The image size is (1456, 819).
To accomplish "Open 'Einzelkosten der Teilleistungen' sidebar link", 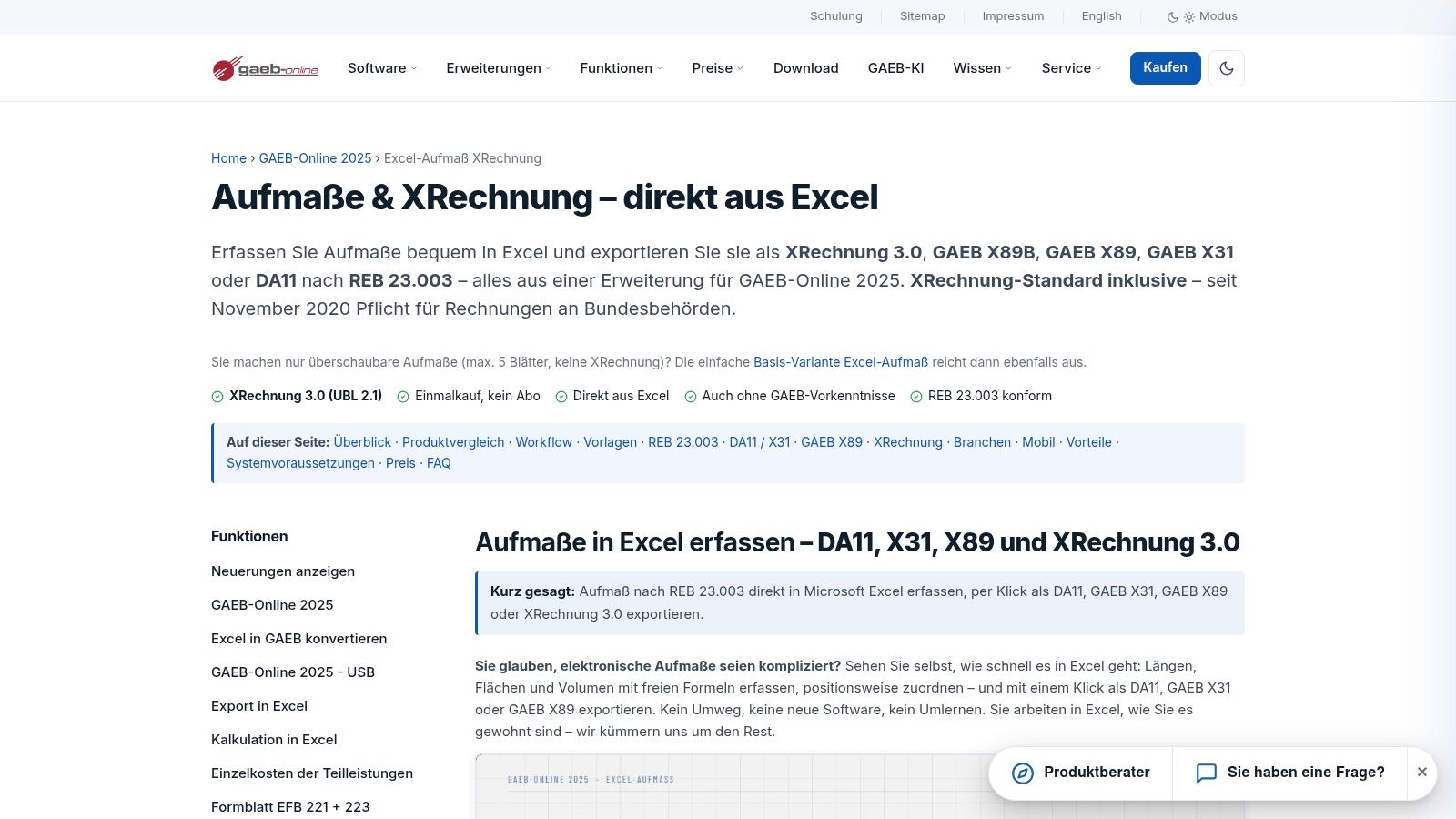I will [312, 773].
